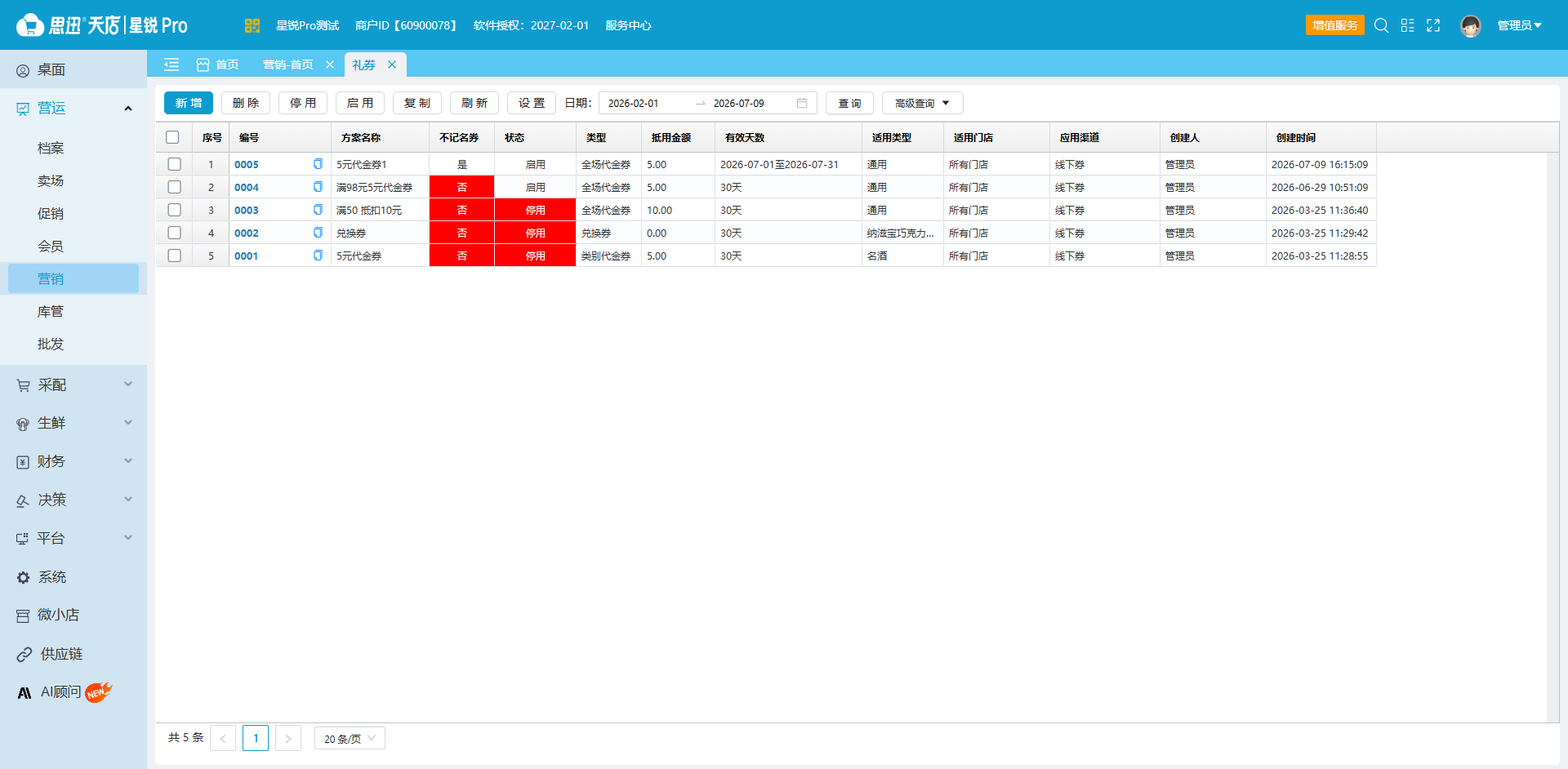Screen dimensions: 1568x769
Task: Check the select-all checkbox in table header
Action: click(172, 137)
